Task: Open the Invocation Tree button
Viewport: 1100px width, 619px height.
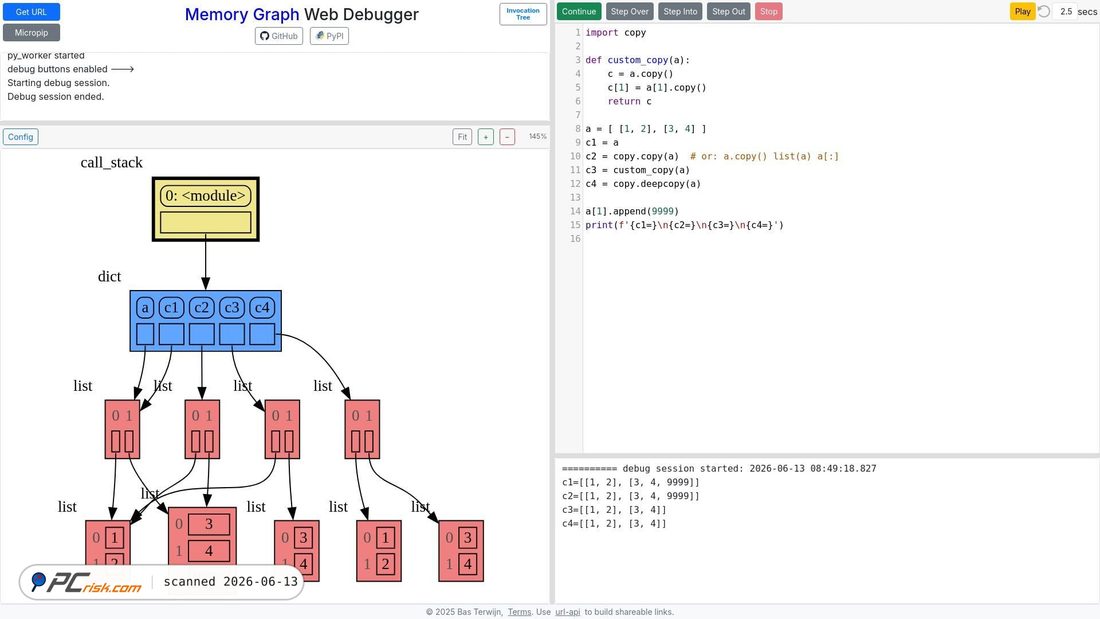Action: tap(523, 14)
